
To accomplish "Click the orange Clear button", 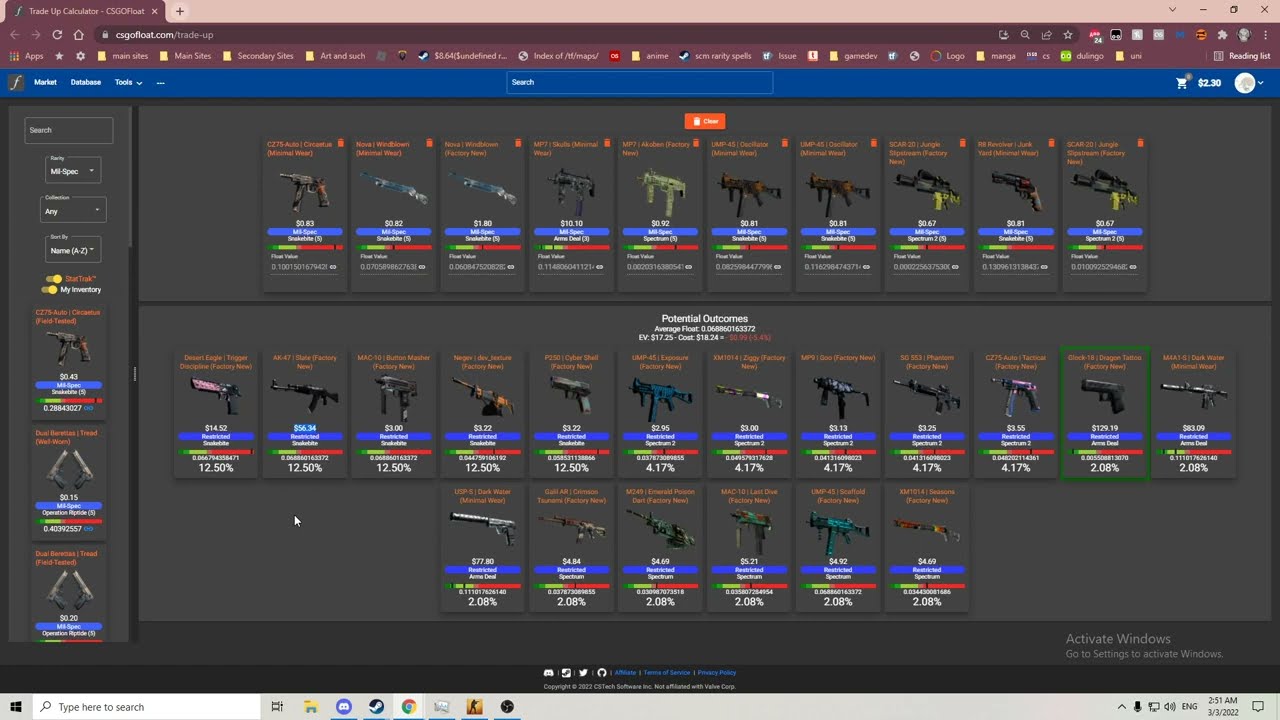I will click(x=705, y=121).
